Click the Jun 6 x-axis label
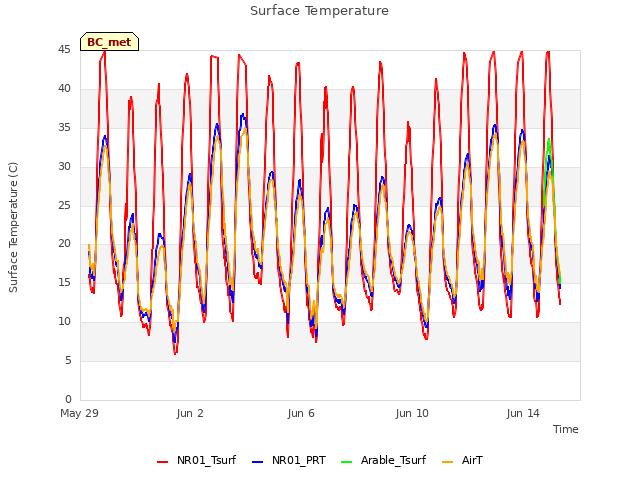The width and height of the screenshot is (640, 480). tap(301, 413)
